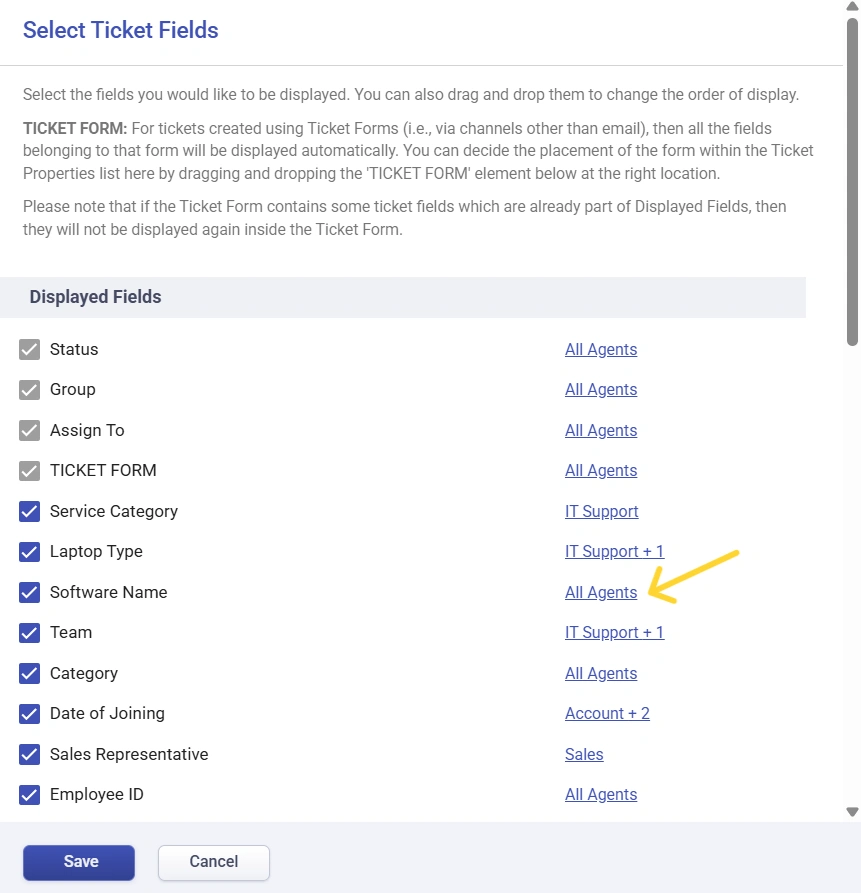Select the Software Name field label
The width and height of the screenshot is (861, 893).
(x=109, y=592)
